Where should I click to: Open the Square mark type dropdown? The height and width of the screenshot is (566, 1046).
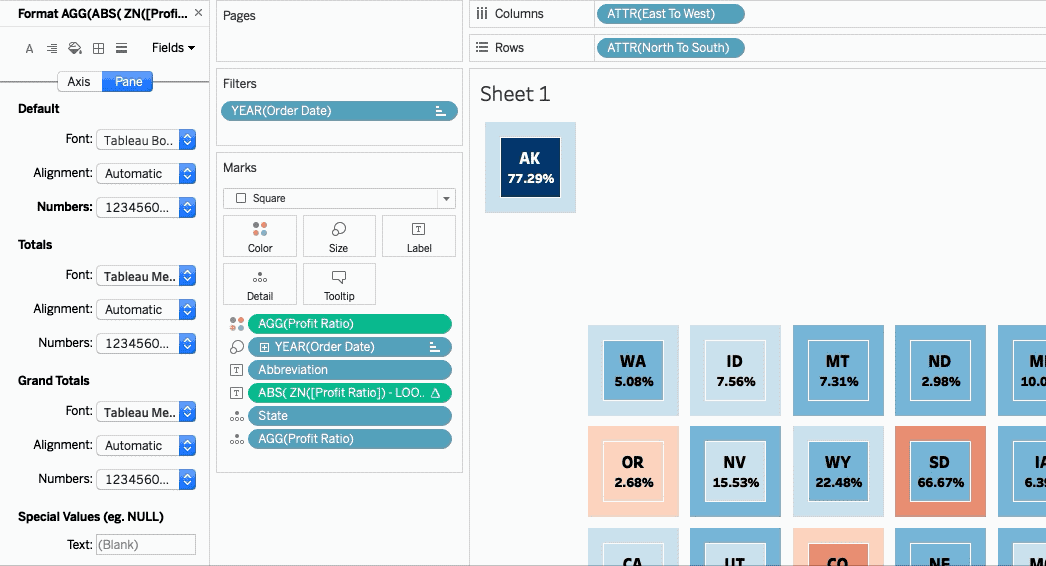click(x=339, y=198)
